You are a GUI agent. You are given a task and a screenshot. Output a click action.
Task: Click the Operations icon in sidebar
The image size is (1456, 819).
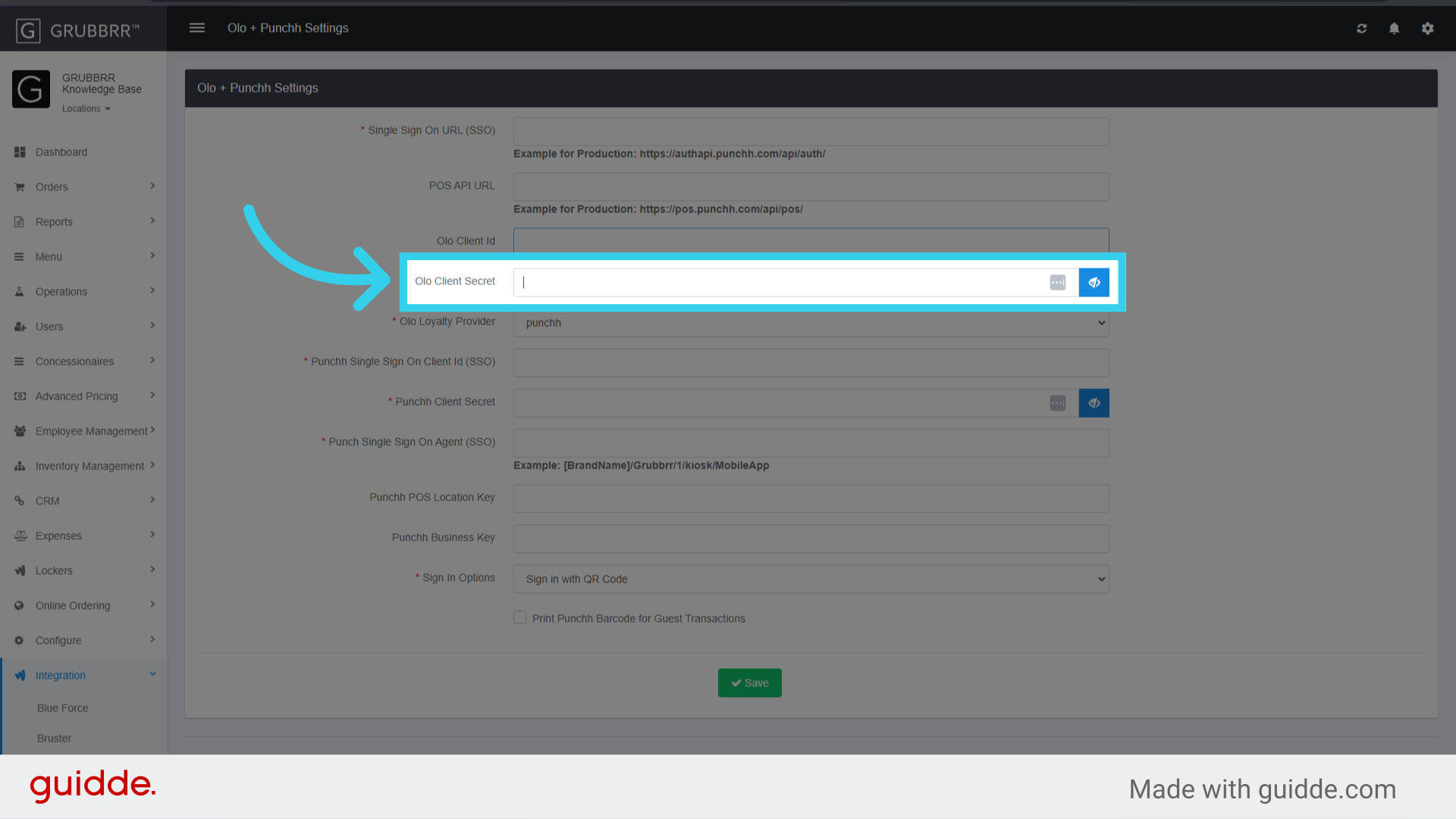[x=20, y=292]
